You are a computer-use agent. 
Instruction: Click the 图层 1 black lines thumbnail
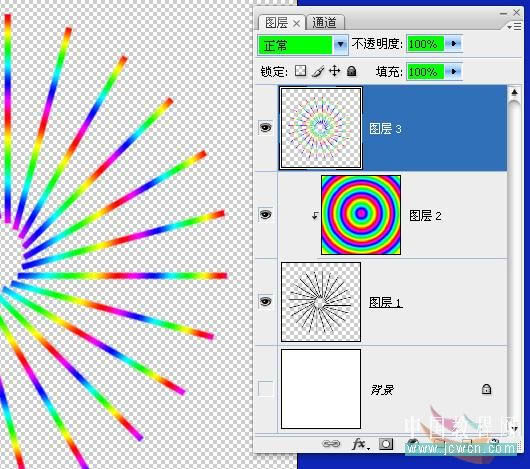pyautogui.click(x=321, y=302)
